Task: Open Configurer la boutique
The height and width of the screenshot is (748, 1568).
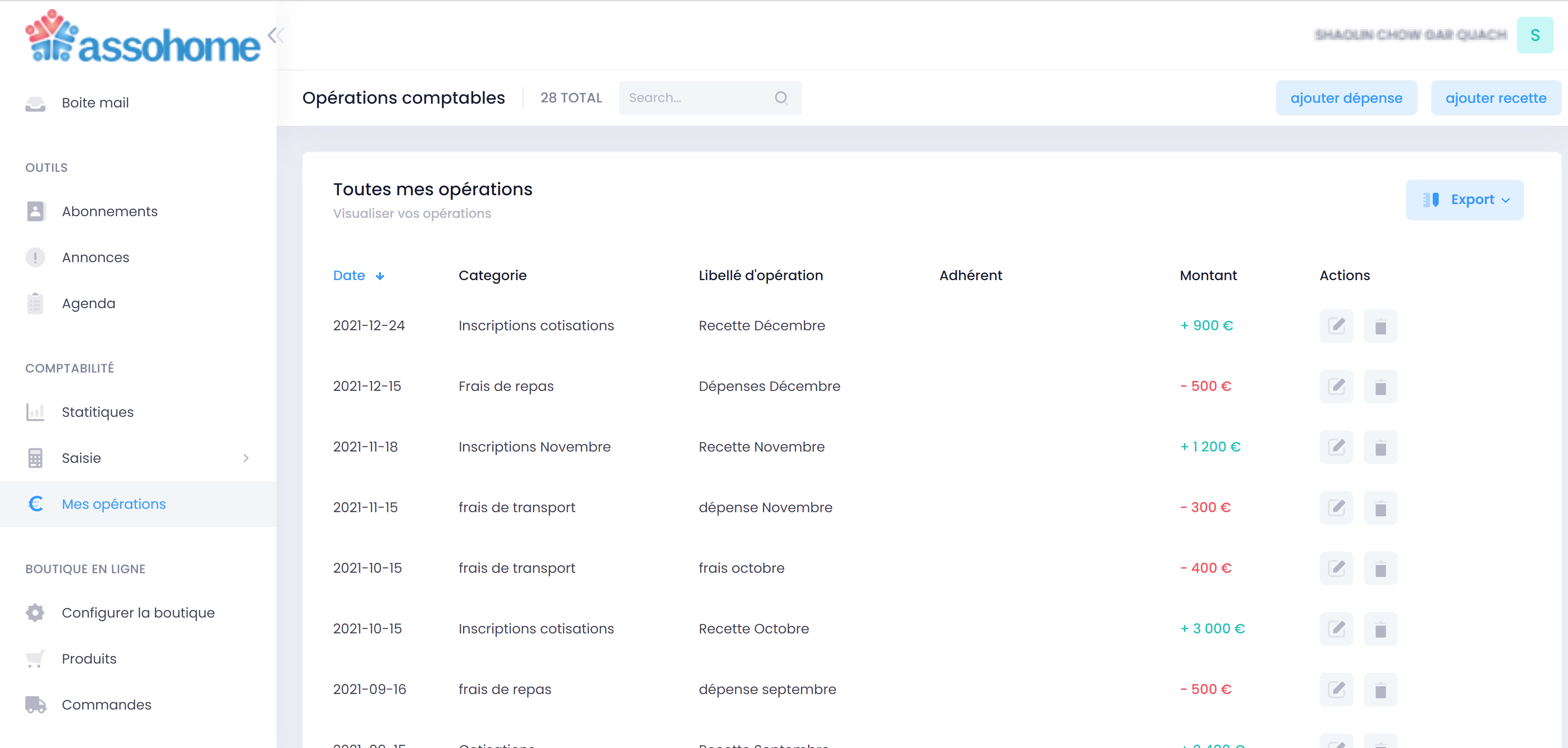Action: click(x=138, y=612)
